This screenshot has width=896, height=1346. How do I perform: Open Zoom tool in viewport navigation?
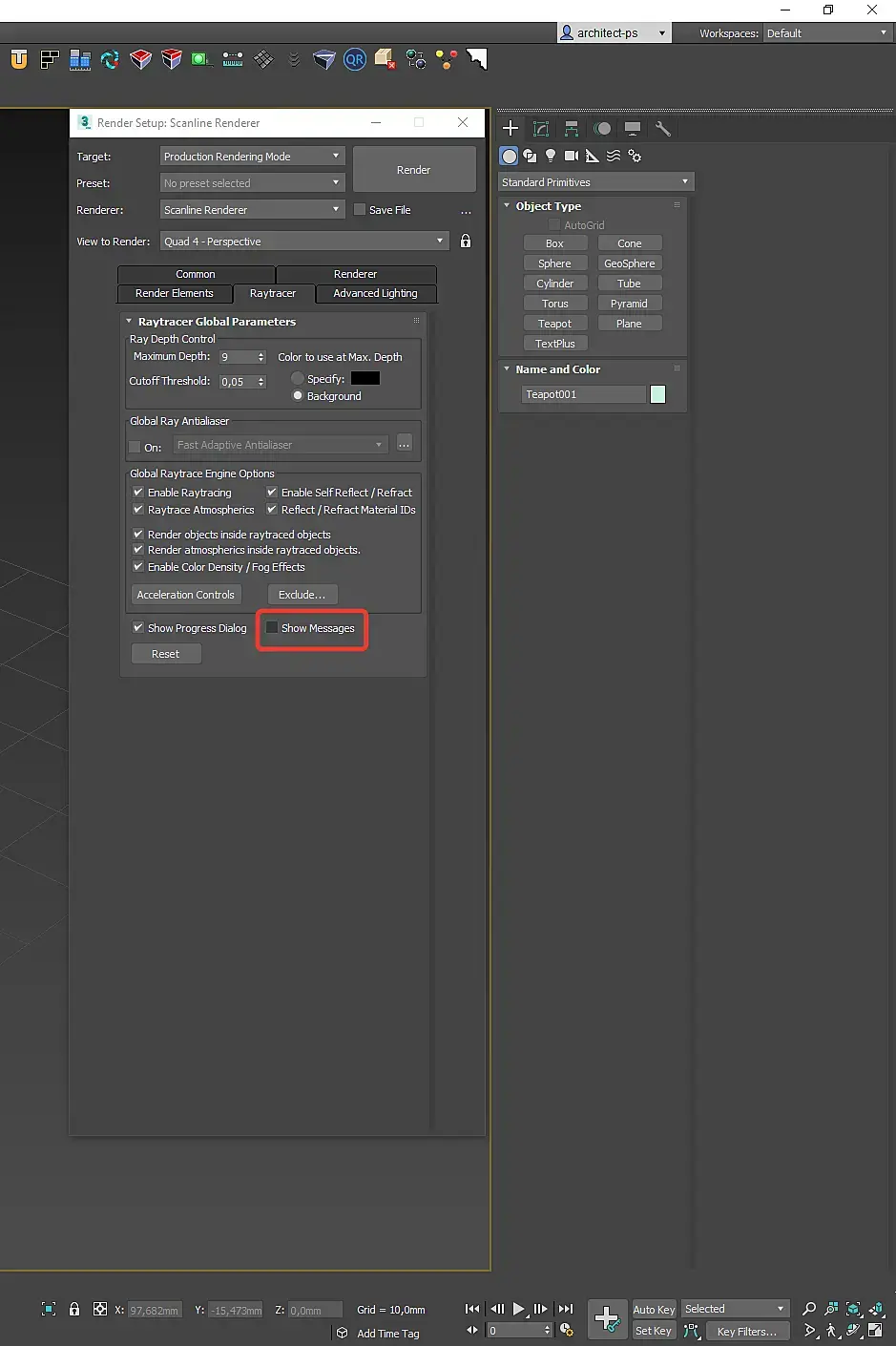(x=809, y=1309)
